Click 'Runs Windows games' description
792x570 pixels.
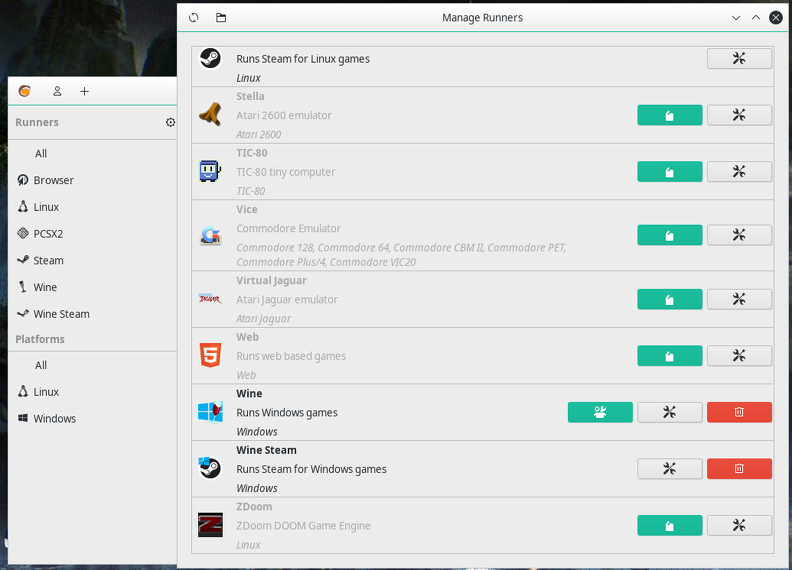[287, 412]
